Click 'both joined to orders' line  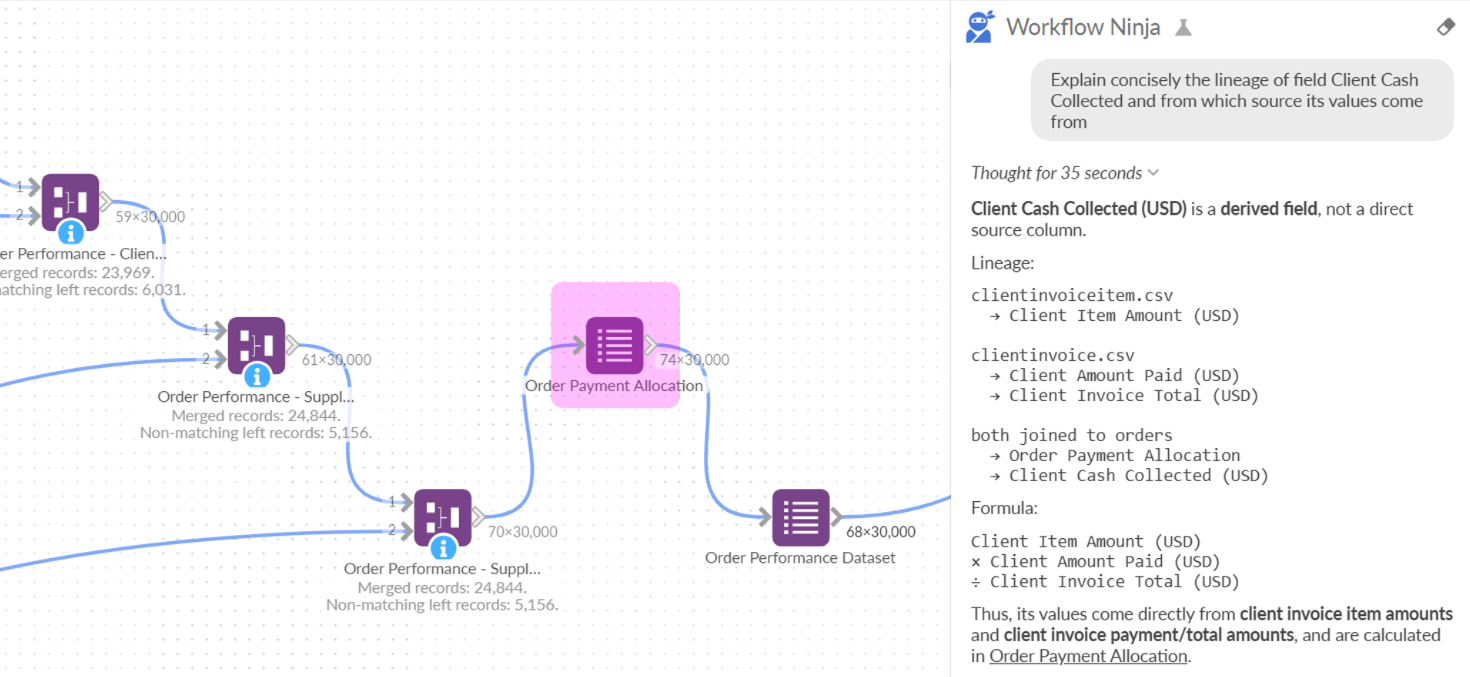pos(1072,436)
